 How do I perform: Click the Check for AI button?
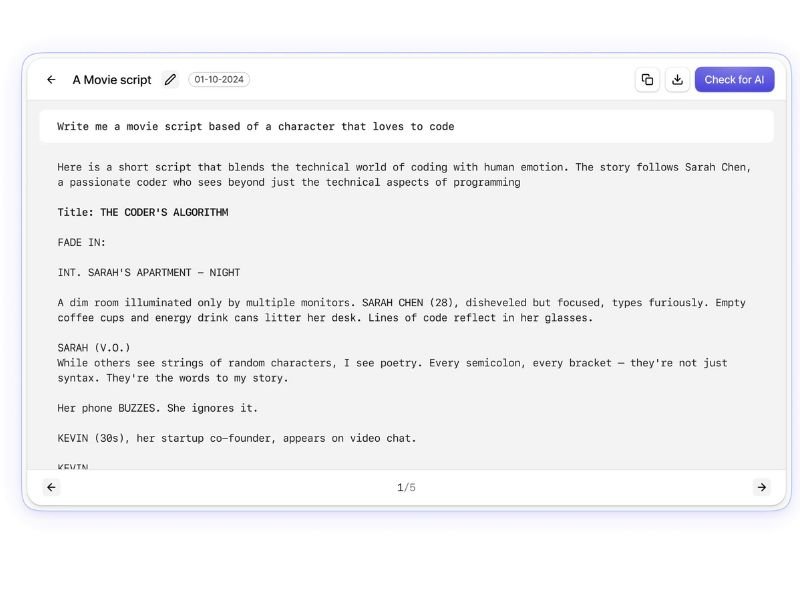pos(734,80)
